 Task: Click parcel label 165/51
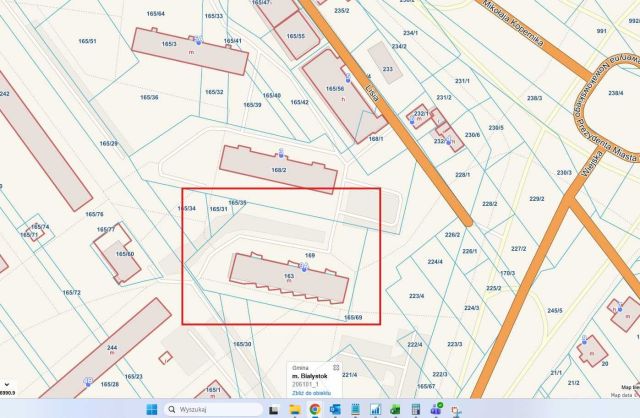click(87, 41)
